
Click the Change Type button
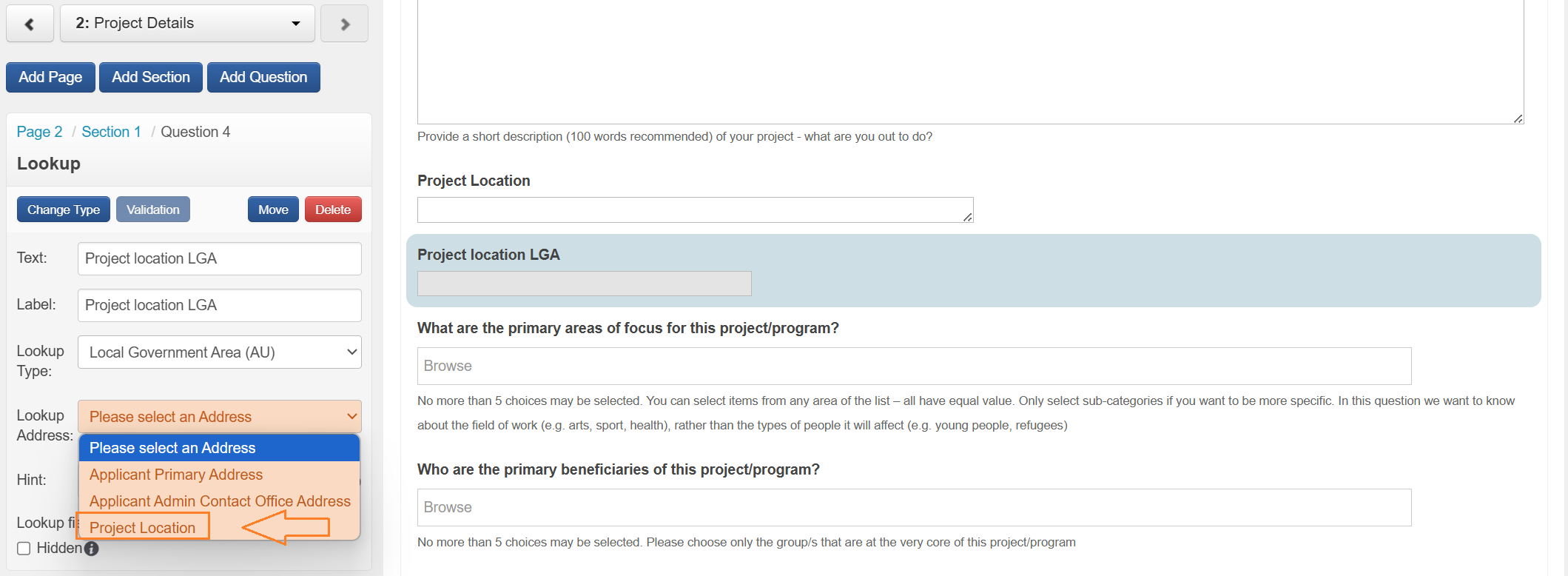(x=64, y=210)
